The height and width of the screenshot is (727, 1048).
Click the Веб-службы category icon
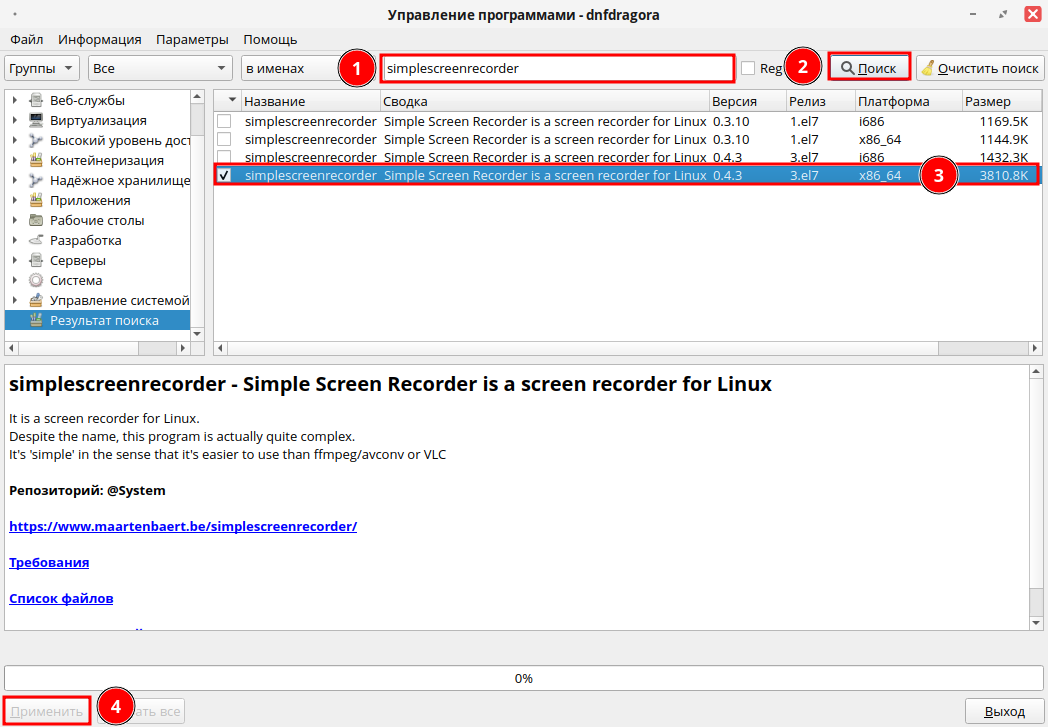(36, 101)
